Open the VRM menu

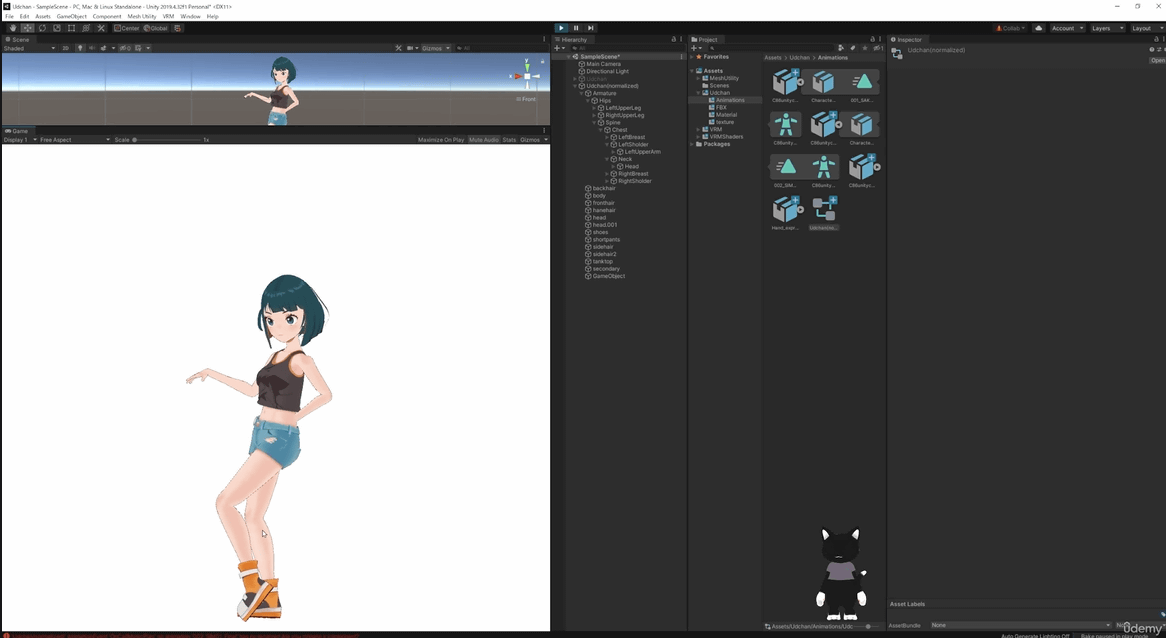[168, 16]
